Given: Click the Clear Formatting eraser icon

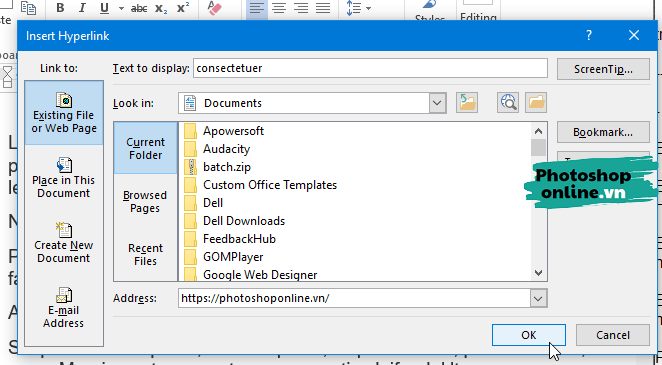Looking at the screenshot, I should [x=214, y=8].
